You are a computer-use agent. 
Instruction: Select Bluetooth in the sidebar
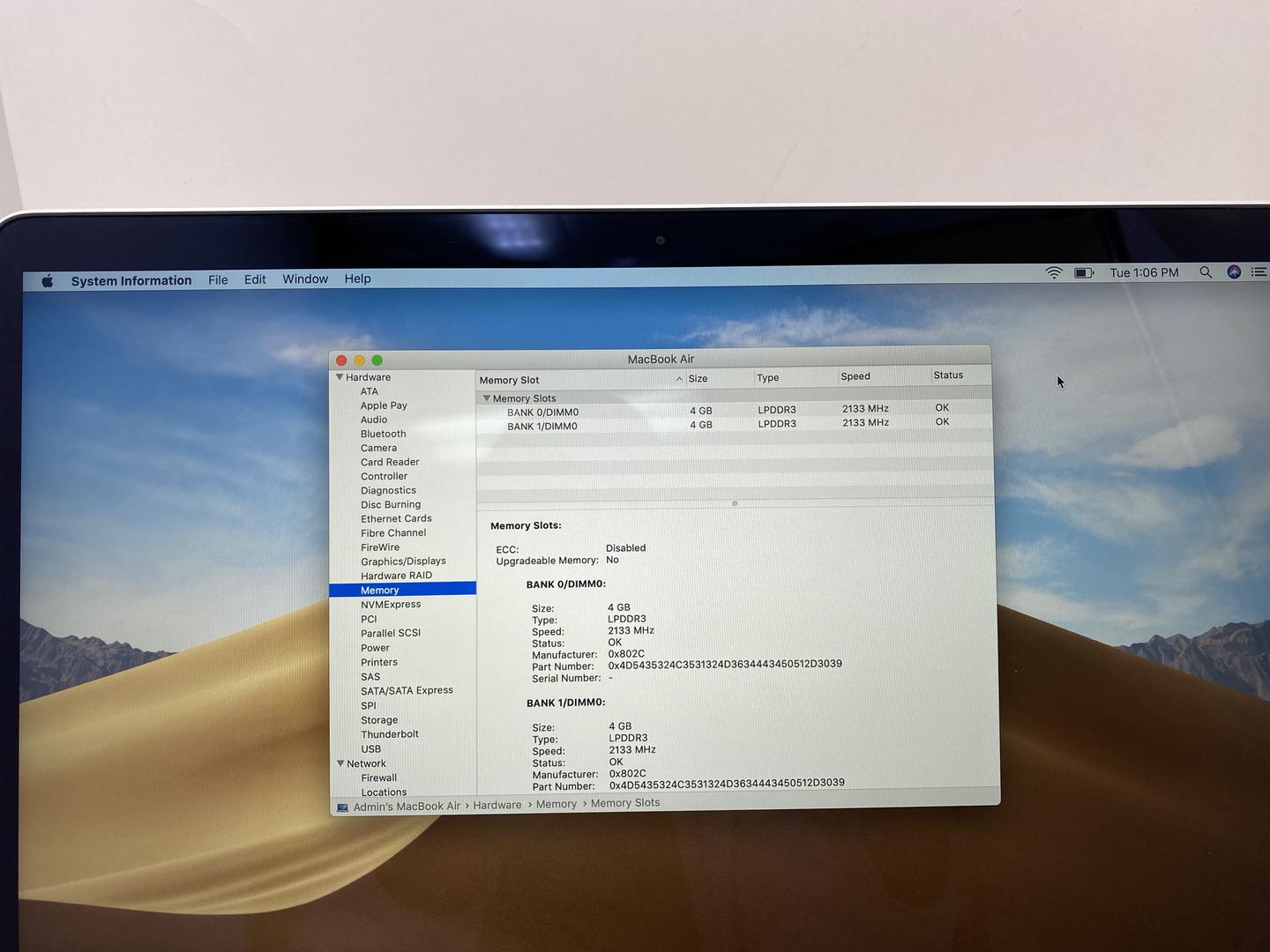383,434
